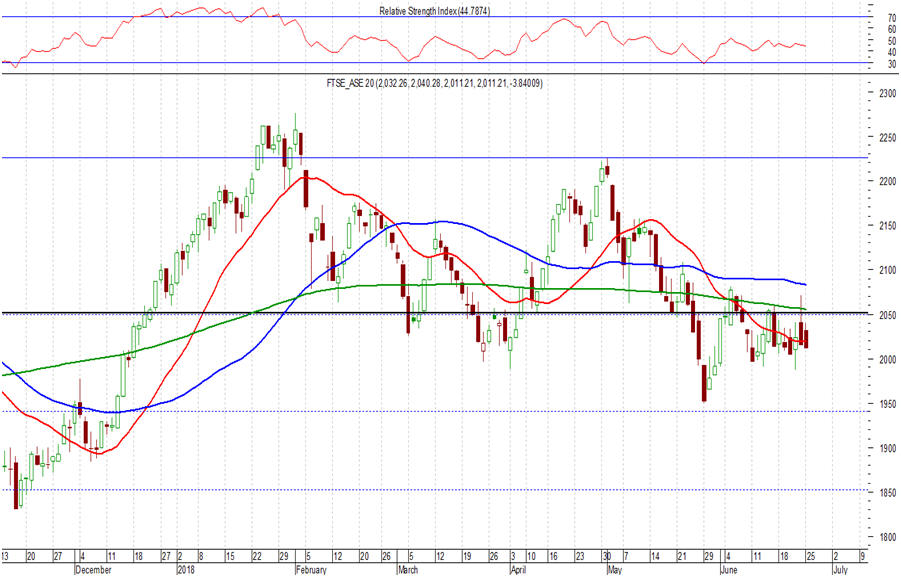The image size is (901, 577).
Task: Click the 2100 price axis label
Action: pos(888,270)
